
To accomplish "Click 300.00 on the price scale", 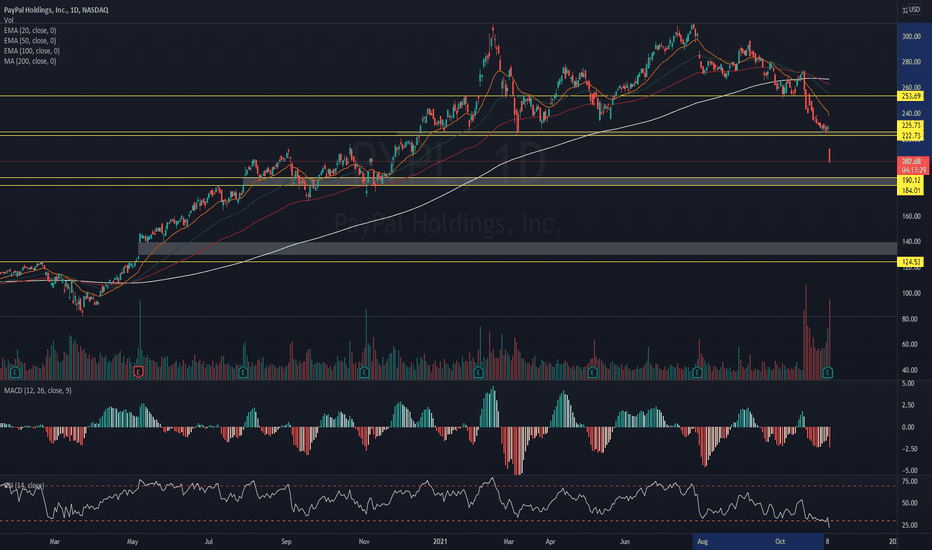I will pos(911,36).
